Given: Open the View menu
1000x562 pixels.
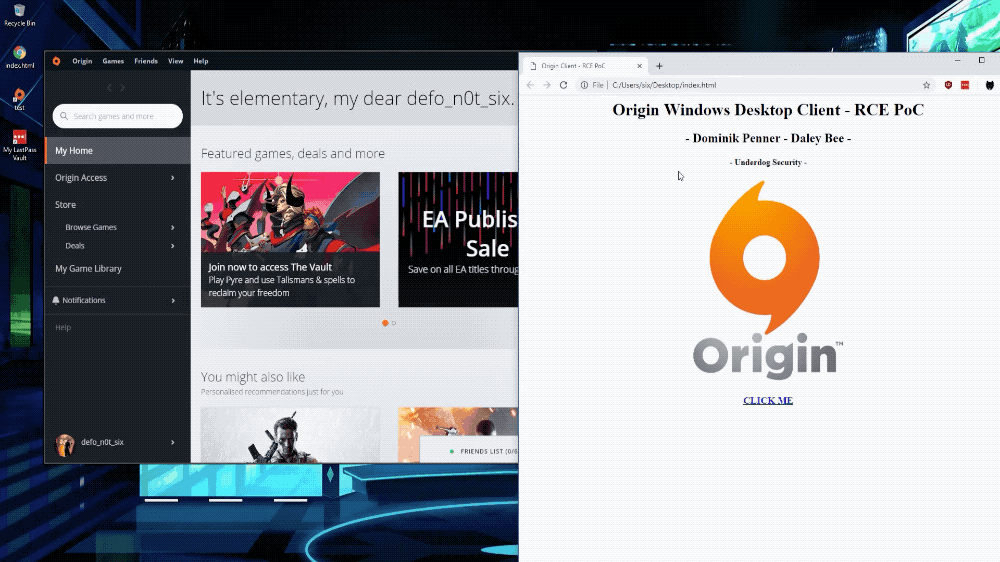Looking at the screenshot, I should (175, 61).
